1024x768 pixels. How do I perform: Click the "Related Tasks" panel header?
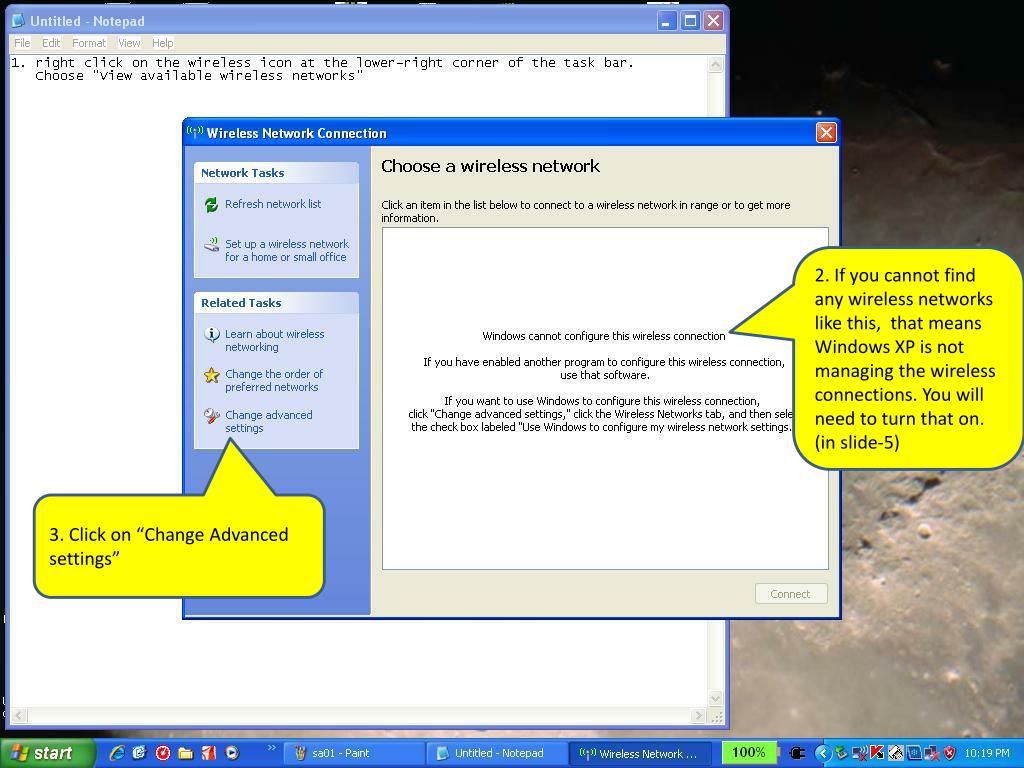click(x=276, y=303)
